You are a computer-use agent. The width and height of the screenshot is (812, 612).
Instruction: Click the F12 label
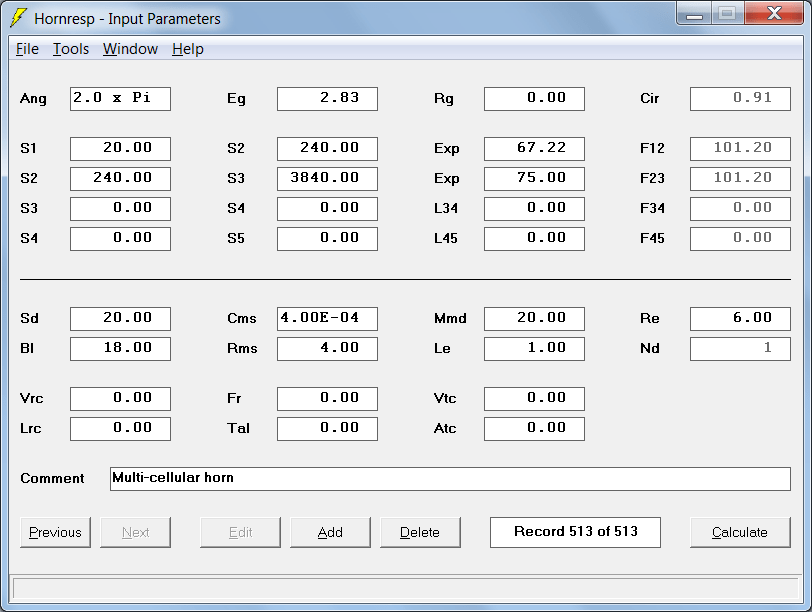tap(652, 149)
